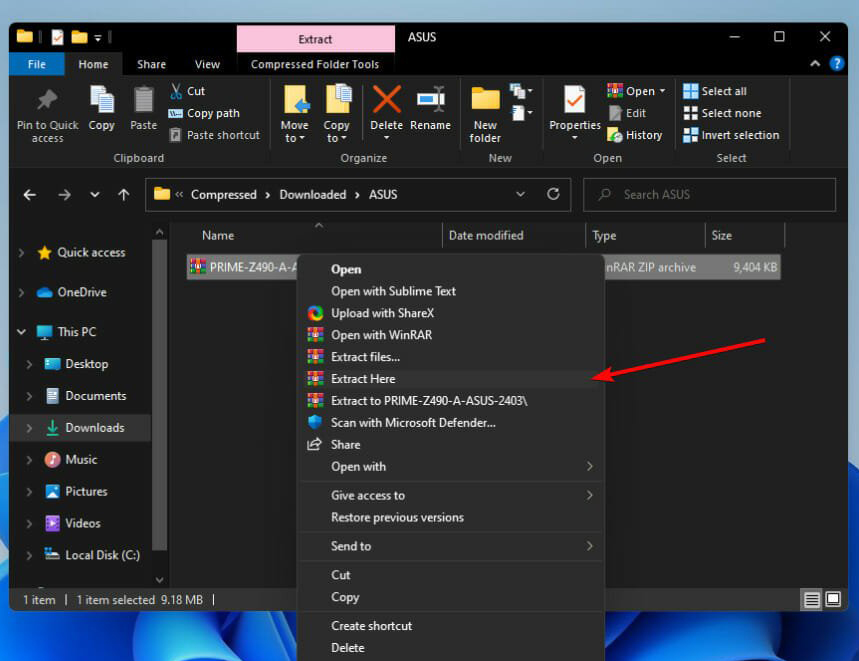This screenshot has width=859, height=661.
Task: Choose Open with Sublime Text
Action: (450, 291)
